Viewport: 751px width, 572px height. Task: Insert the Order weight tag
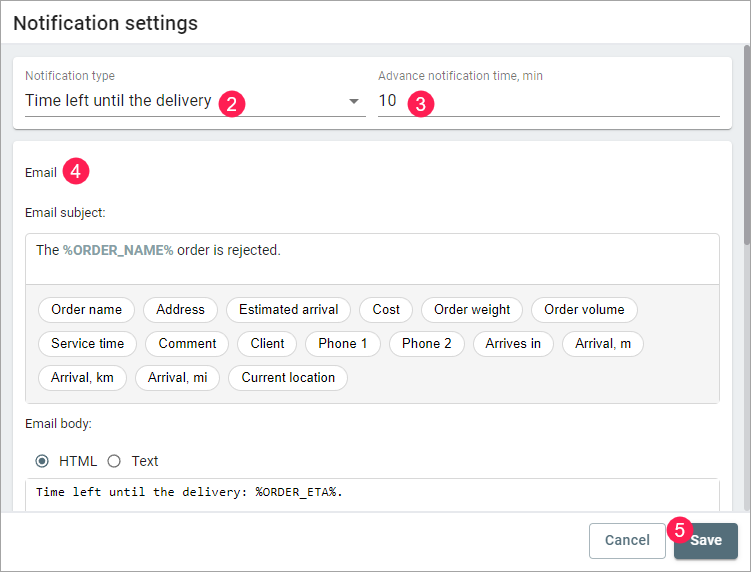[x=472, y=310]
